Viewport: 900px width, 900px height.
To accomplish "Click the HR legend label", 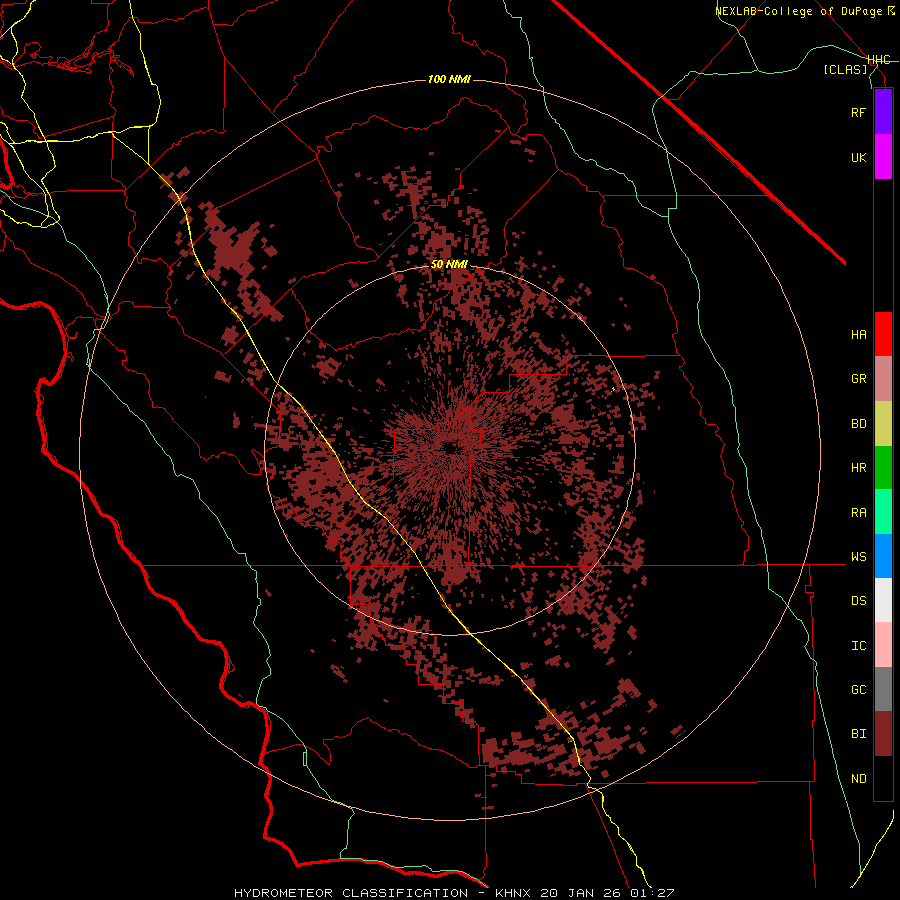I will pyautogui.click(x=859, y=468).
